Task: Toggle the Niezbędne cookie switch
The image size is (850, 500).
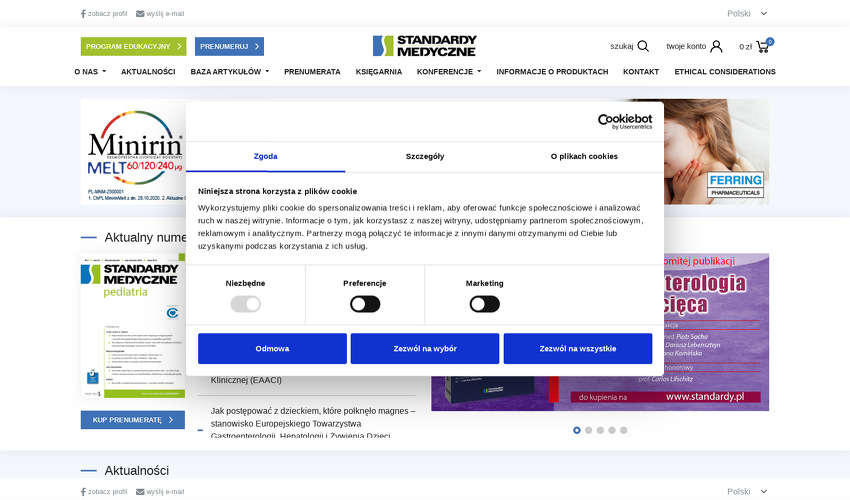Action: [245, 304]
